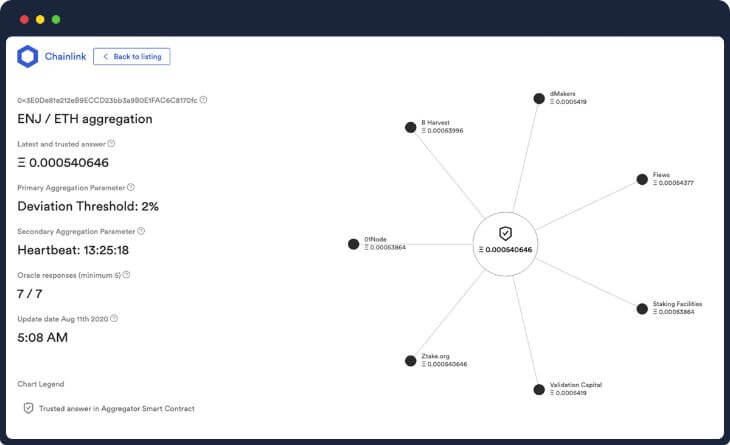Click the contract address text
The width and height of the screenshot is (730, 445).
point(107,100)
